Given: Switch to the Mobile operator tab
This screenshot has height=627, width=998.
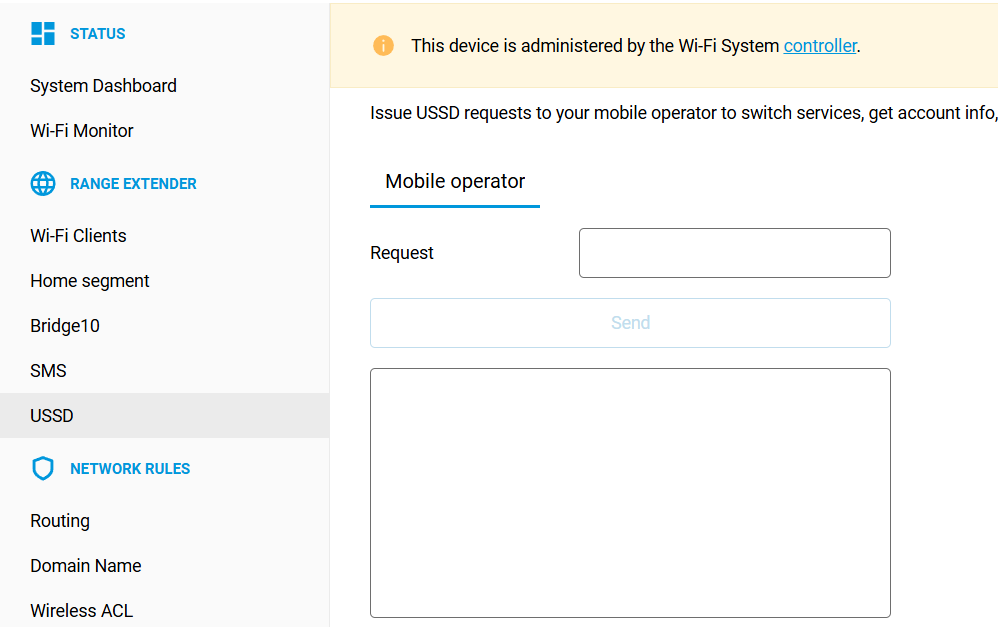Looking at the screenshot, I should pyautogui.click(x=455, y=181).
